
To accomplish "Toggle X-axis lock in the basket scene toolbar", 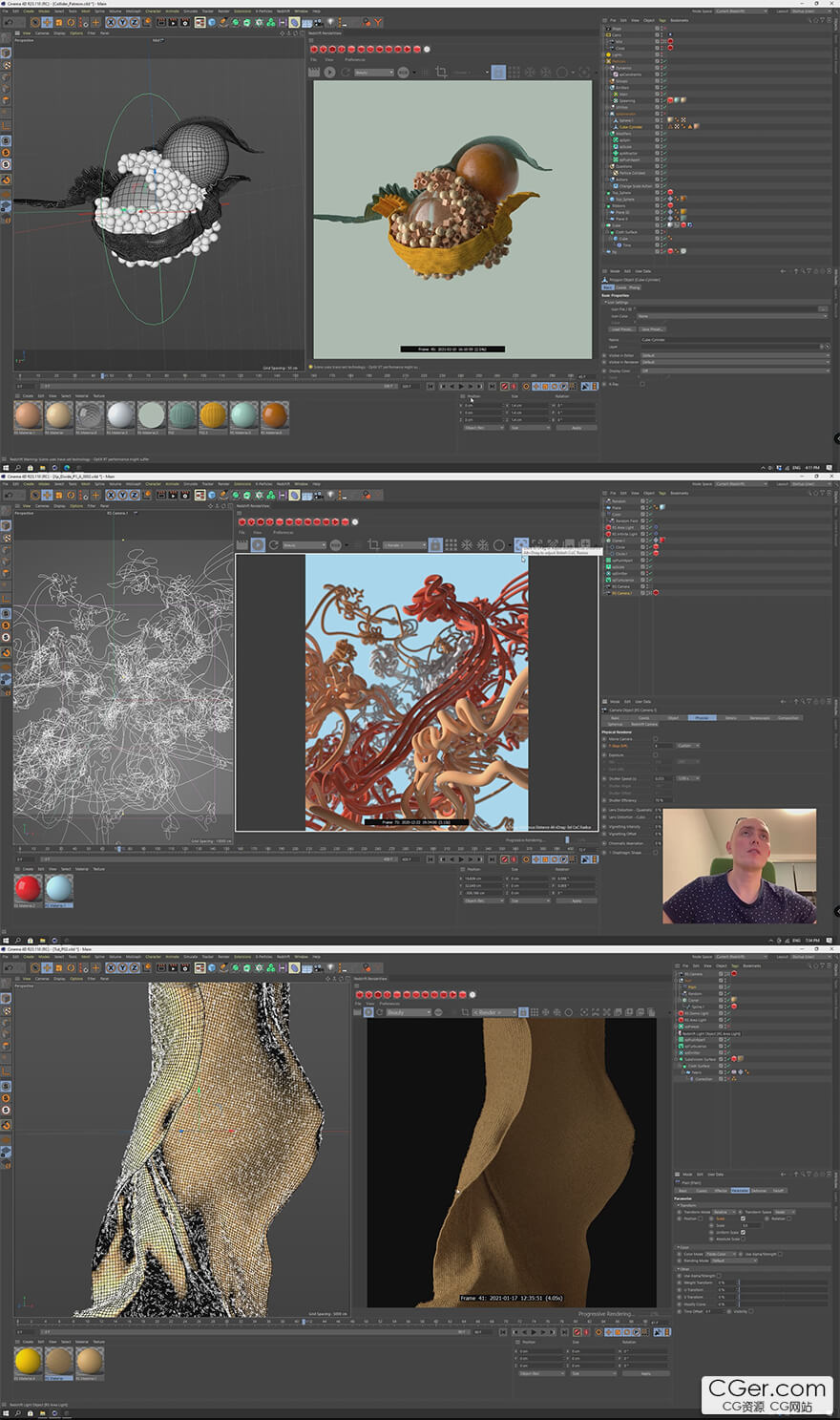I will [110, 22].
